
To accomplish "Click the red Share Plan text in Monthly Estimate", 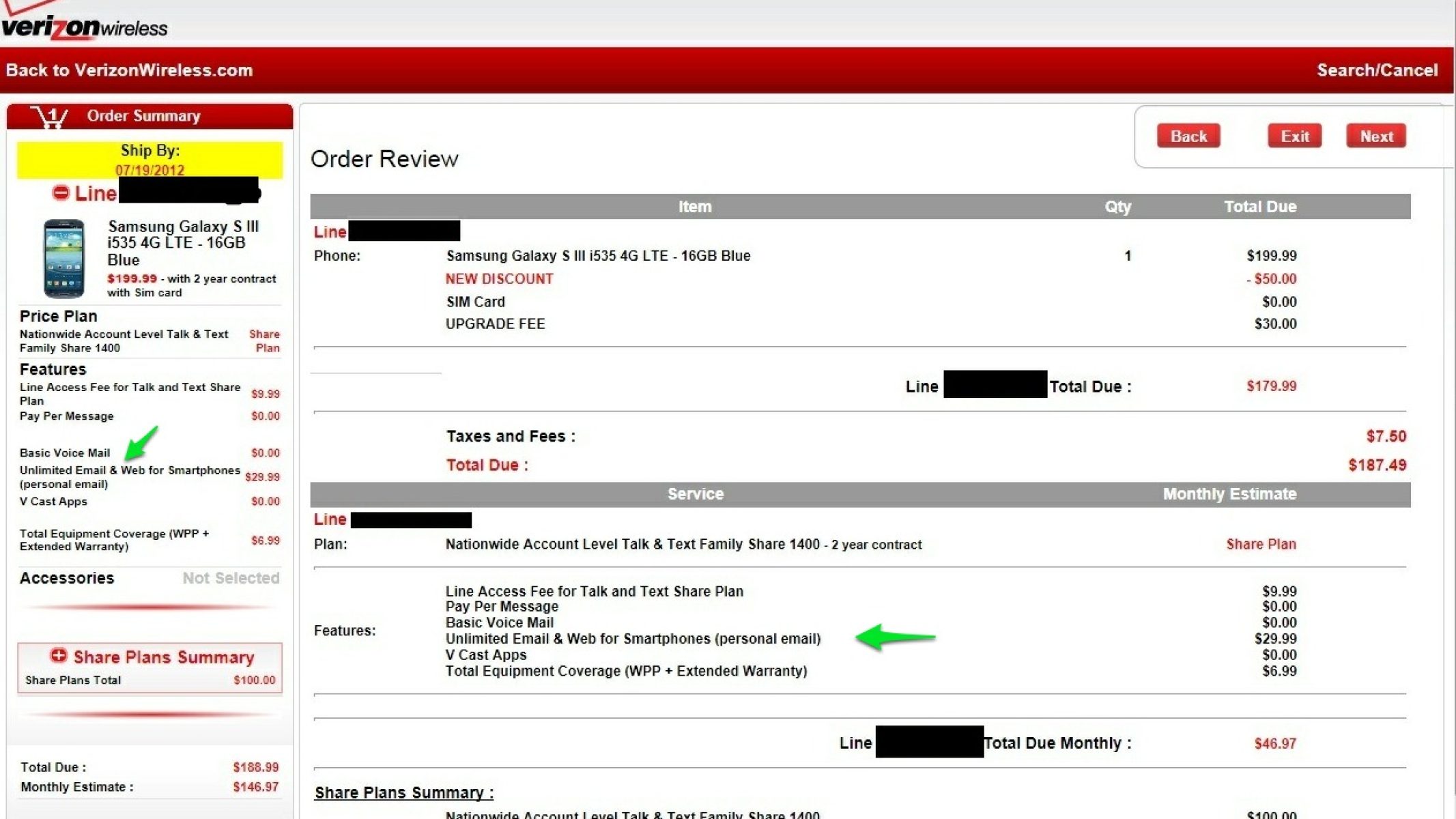I will (x=1260, y=545).
